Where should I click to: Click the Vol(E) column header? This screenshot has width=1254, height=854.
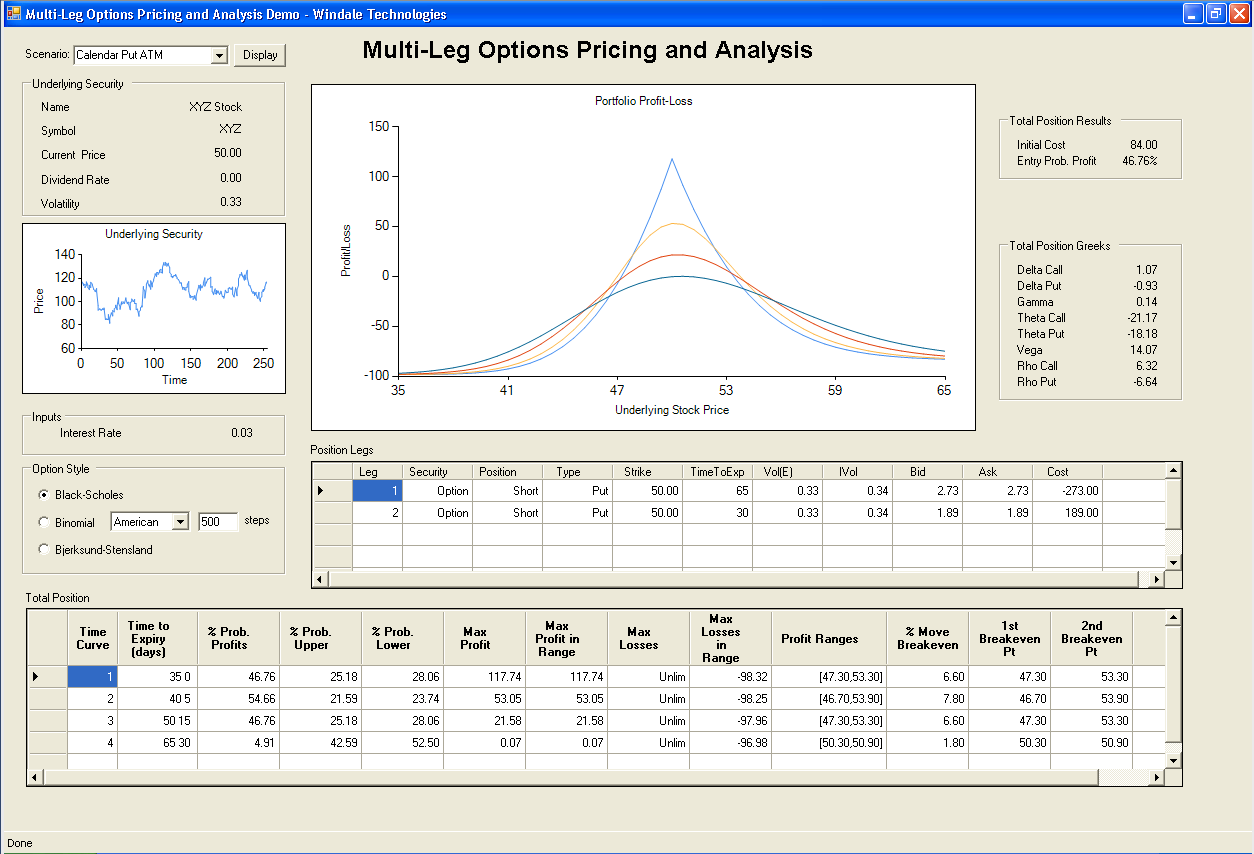[787, 471]
